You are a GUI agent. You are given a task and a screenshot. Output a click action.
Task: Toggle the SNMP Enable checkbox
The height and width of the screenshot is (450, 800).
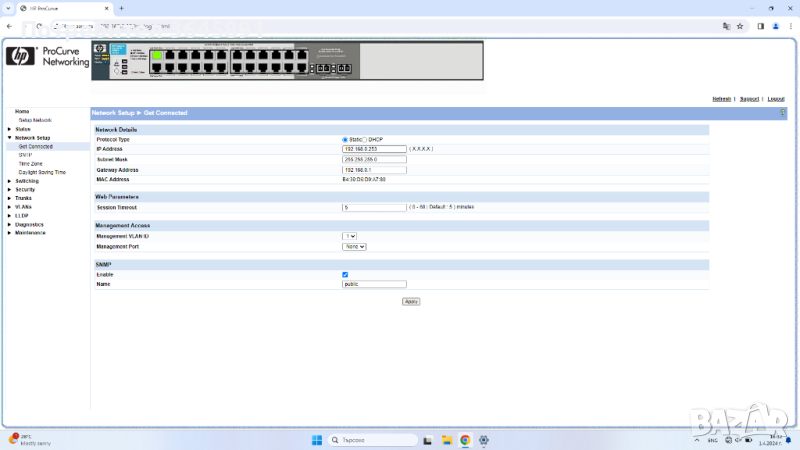[x=345, y=274]
